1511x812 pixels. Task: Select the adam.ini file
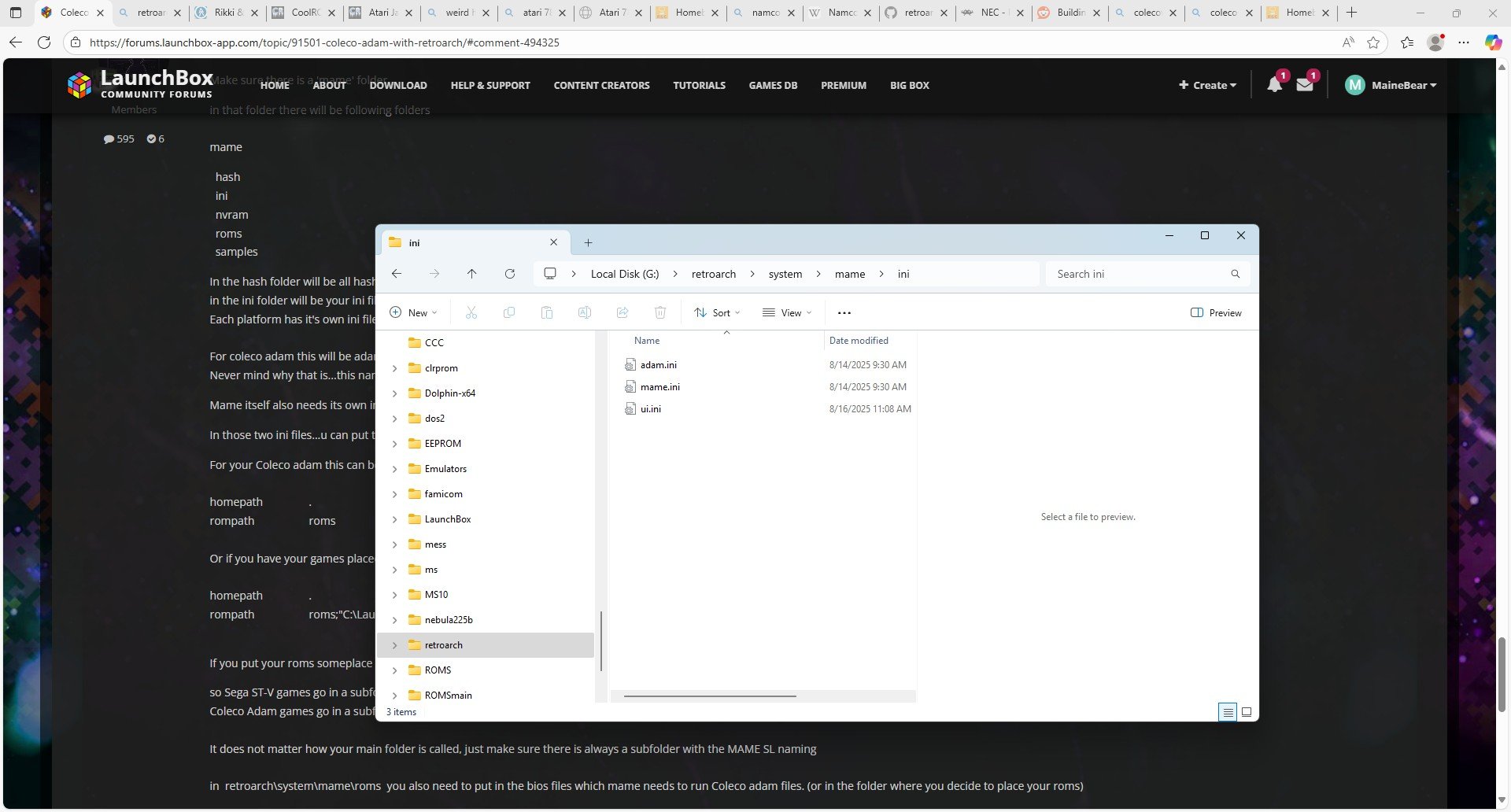click(x=659, y=365)
